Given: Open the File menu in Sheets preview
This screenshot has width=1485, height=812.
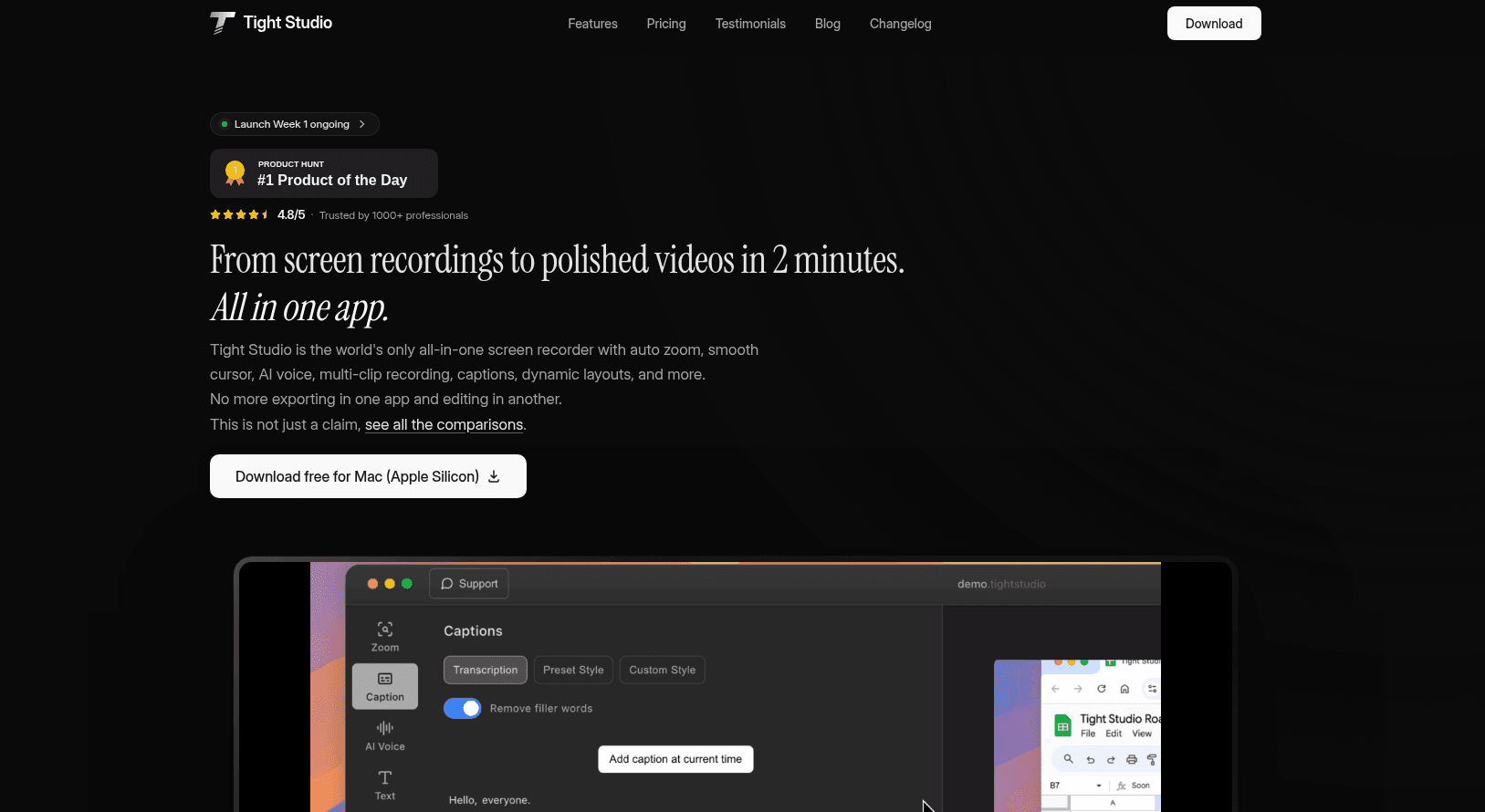Looking at the screenshot, I should [1088, 734].
